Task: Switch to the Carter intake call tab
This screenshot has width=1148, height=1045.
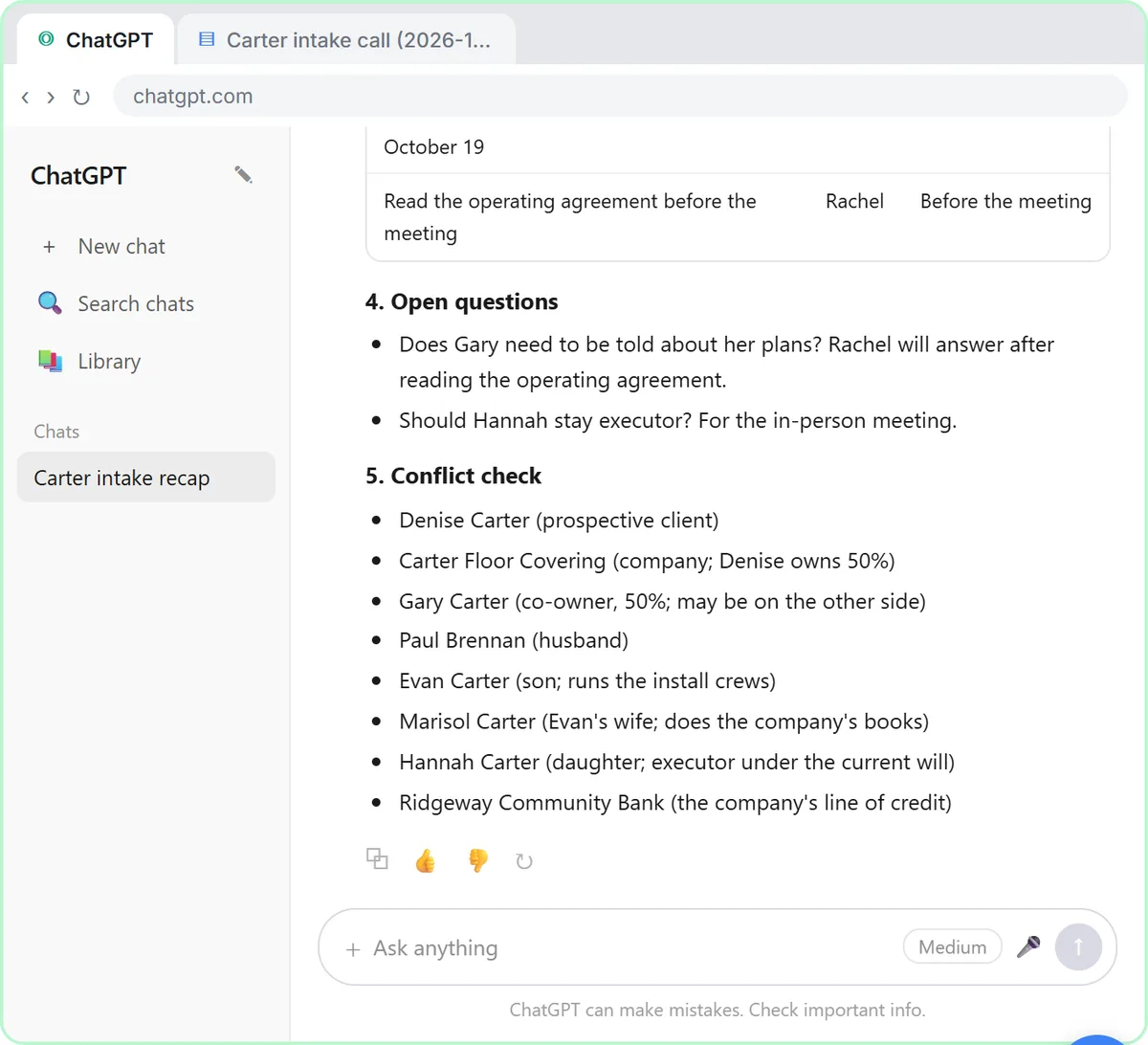Action: click(x=346, y=39)
